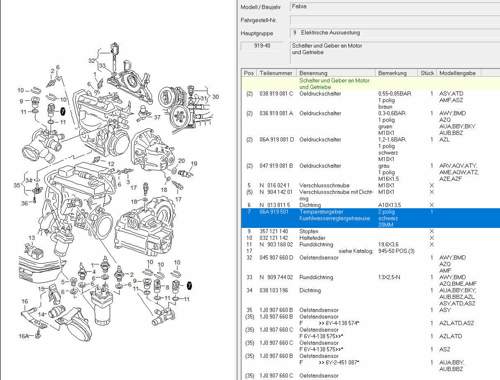Click the Teilenummer column header

[276, 73]
